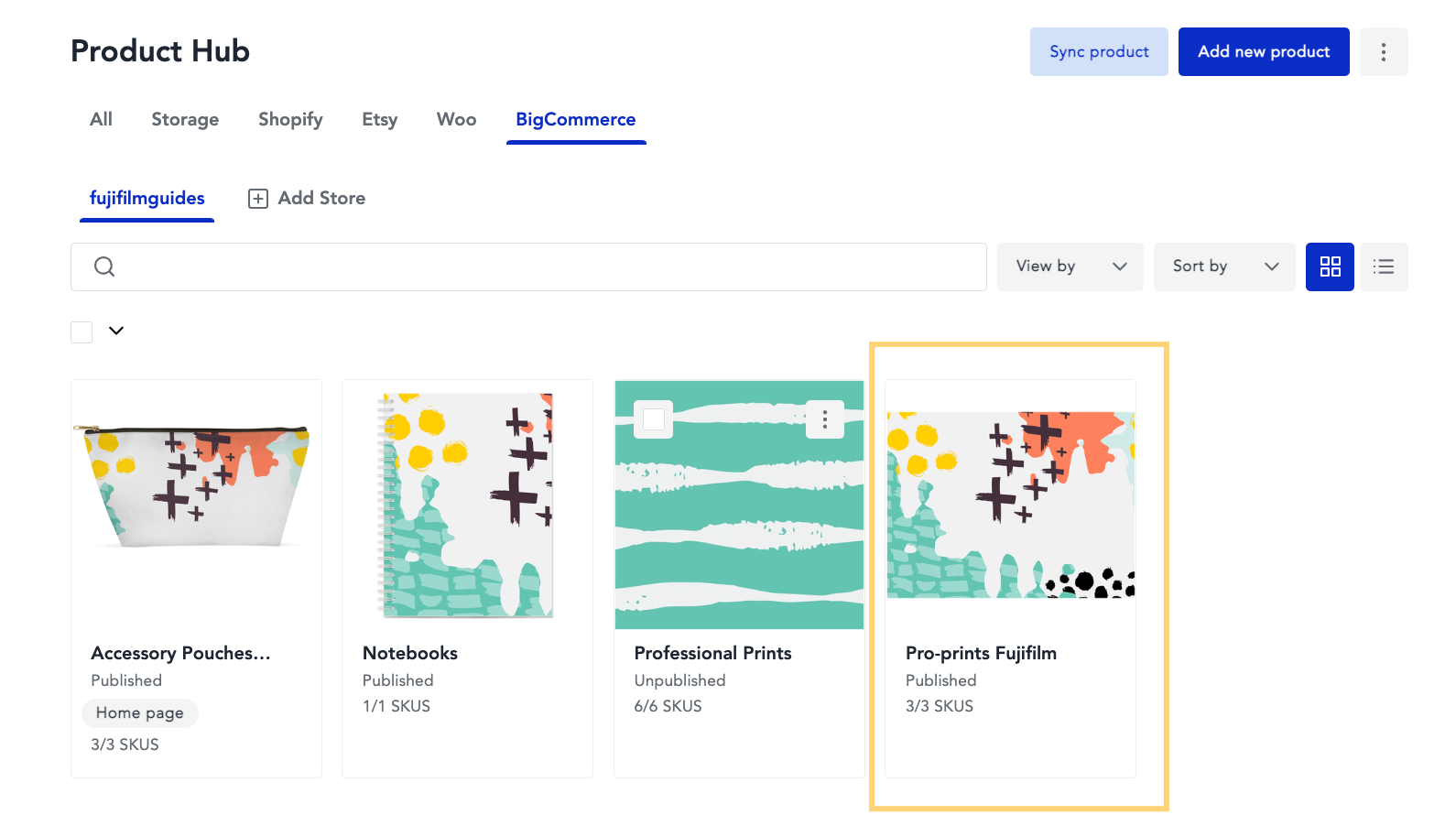Switch to the Shopify tab
Viewport: 1456px width, 826px height.
pyautogui.click(x=290, y=119)
